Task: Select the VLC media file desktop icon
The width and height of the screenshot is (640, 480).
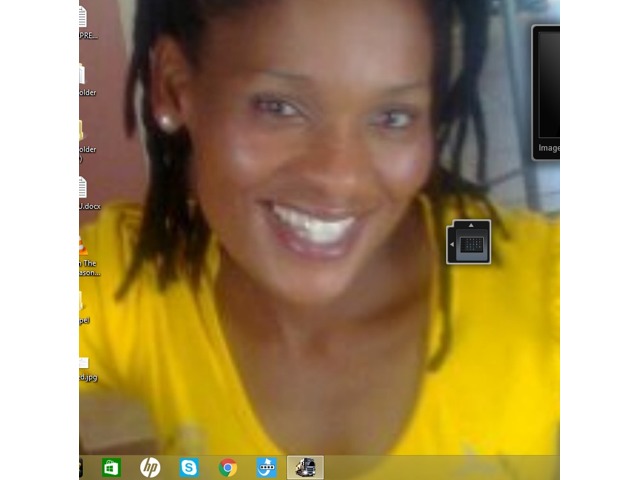Action: point(83,246)
